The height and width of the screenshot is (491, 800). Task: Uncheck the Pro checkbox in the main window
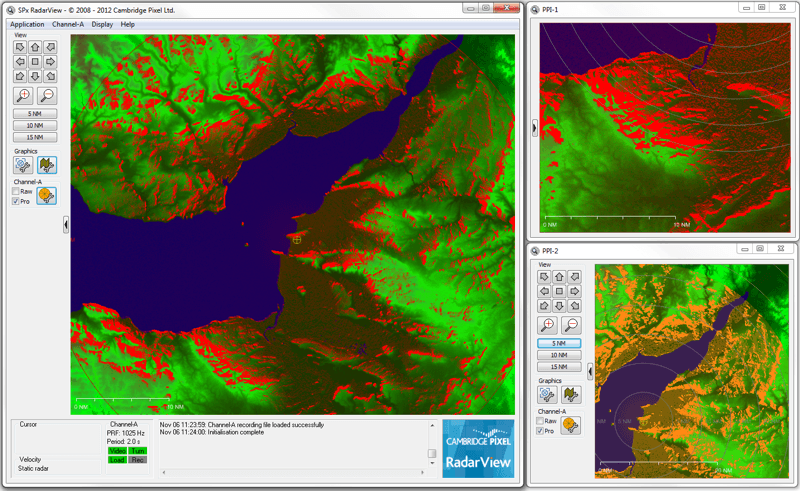[x=16, y=201]
